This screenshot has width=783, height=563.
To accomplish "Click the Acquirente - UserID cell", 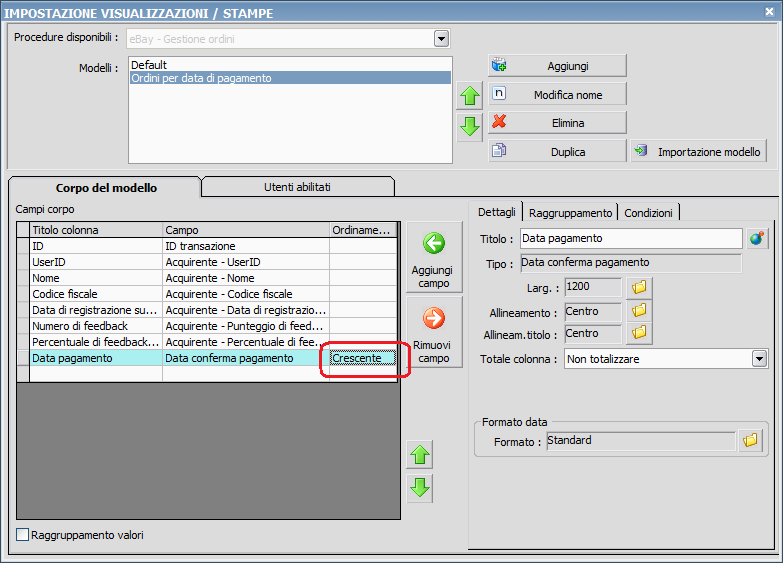I will (x=246, y=262).
